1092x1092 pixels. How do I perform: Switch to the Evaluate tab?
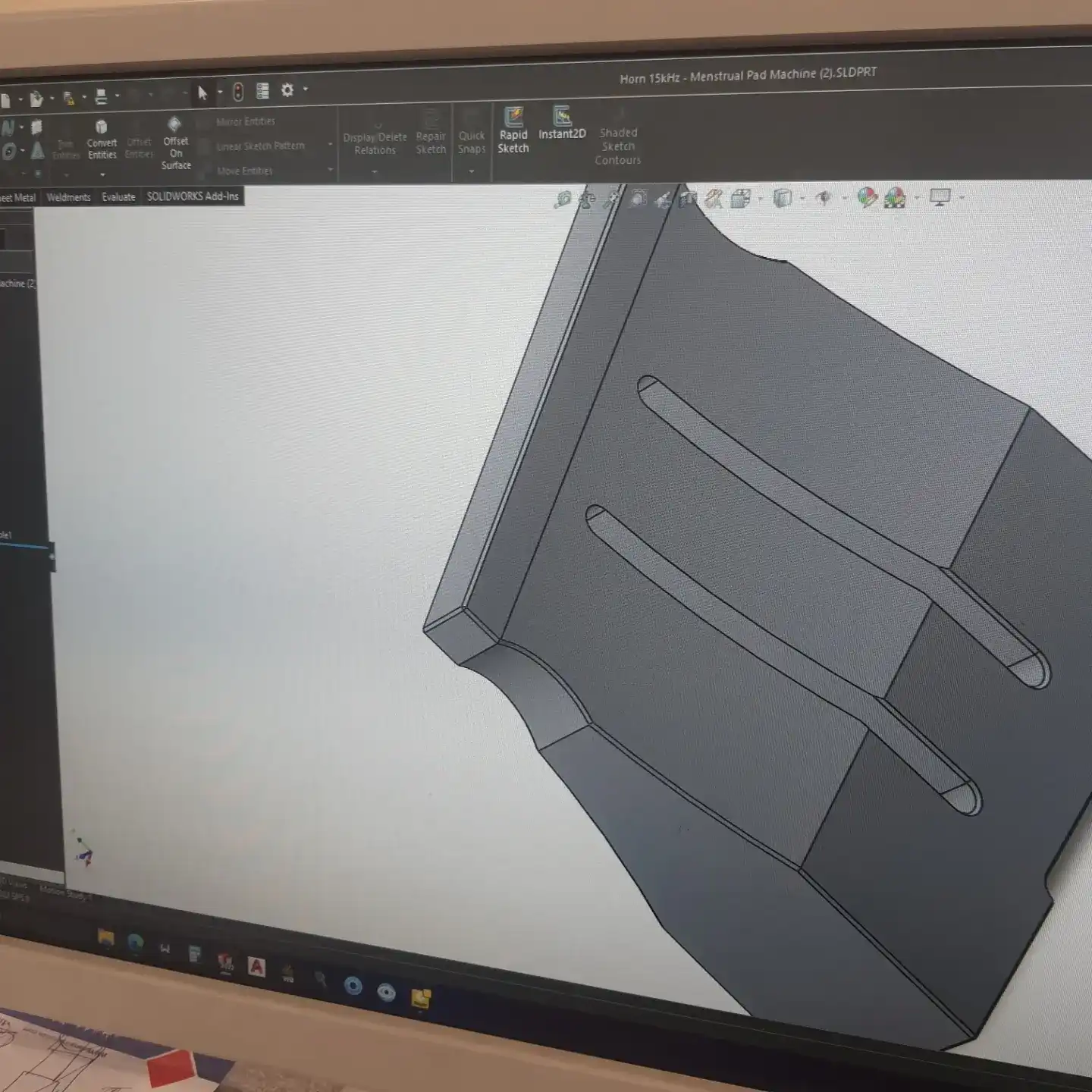point(118,197)
